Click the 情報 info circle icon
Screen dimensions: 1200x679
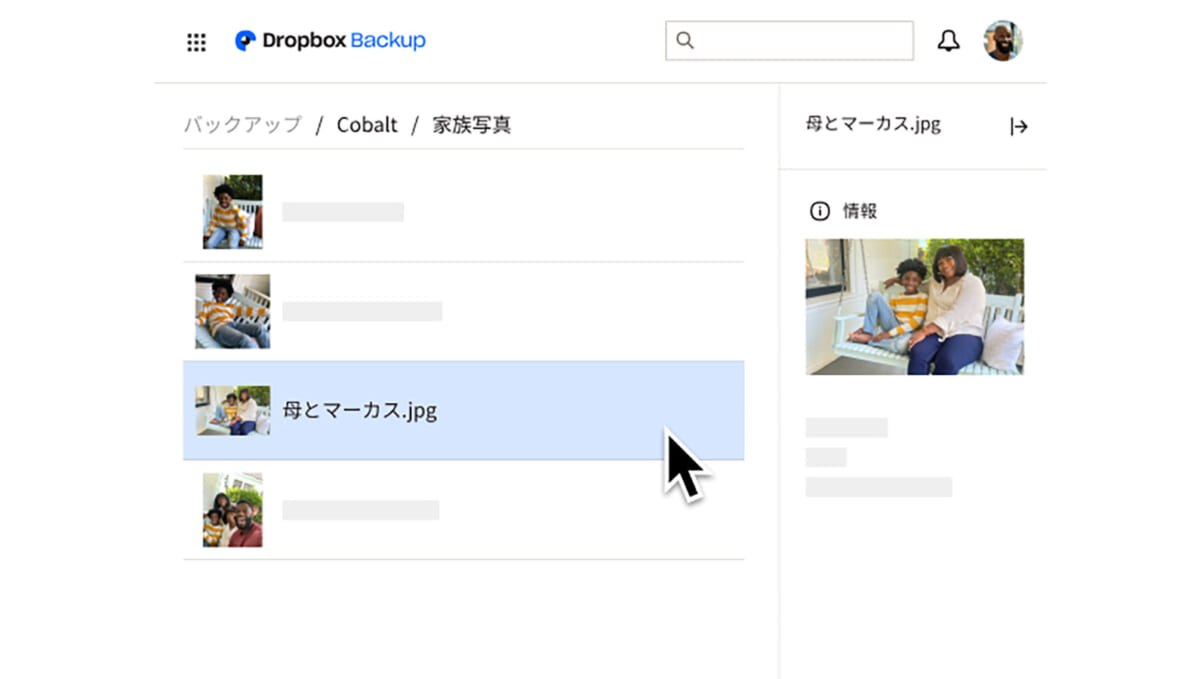click(x=819, y=211)
